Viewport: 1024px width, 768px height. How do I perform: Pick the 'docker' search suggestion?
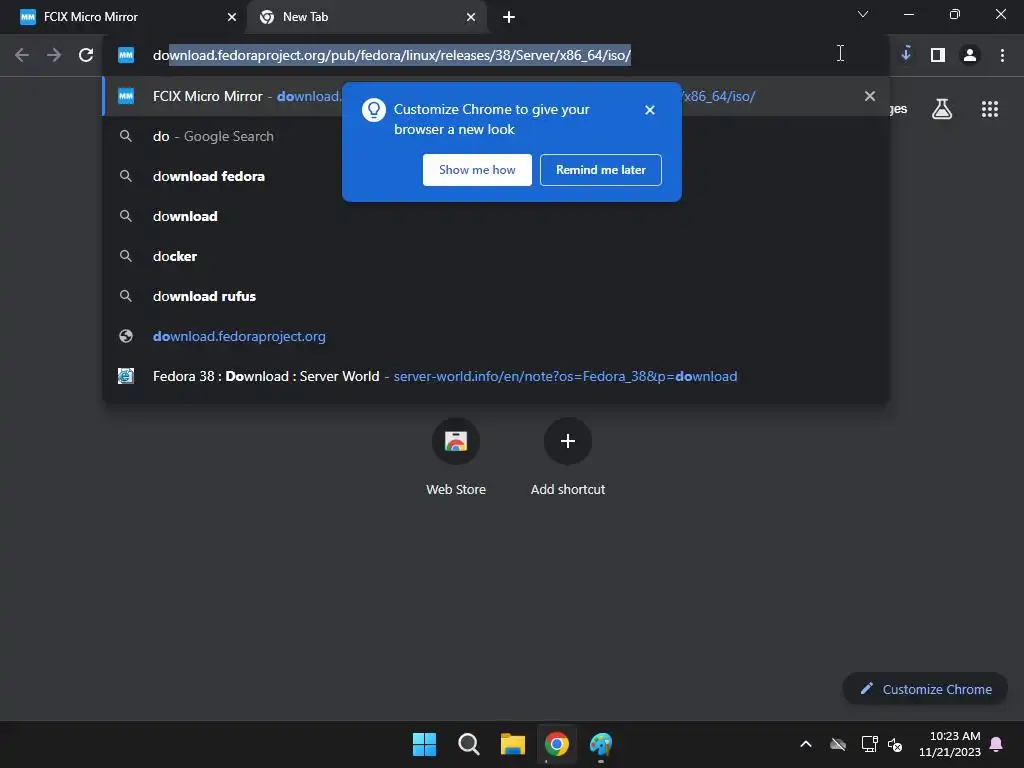click(495, 256)
